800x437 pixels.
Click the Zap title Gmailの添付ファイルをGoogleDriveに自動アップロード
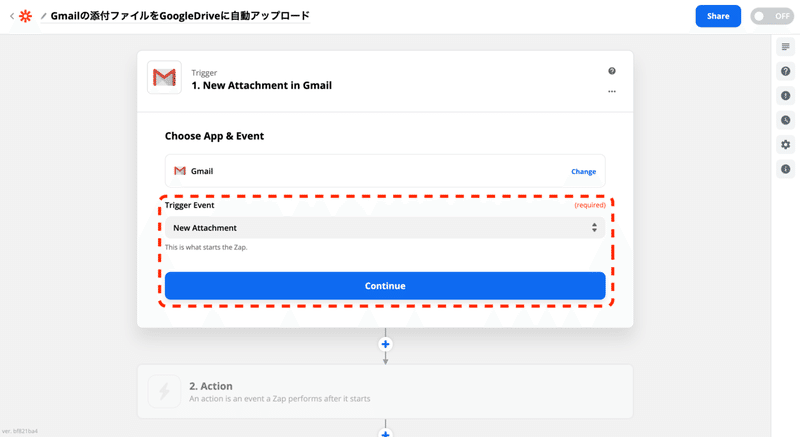click(180, 16)
